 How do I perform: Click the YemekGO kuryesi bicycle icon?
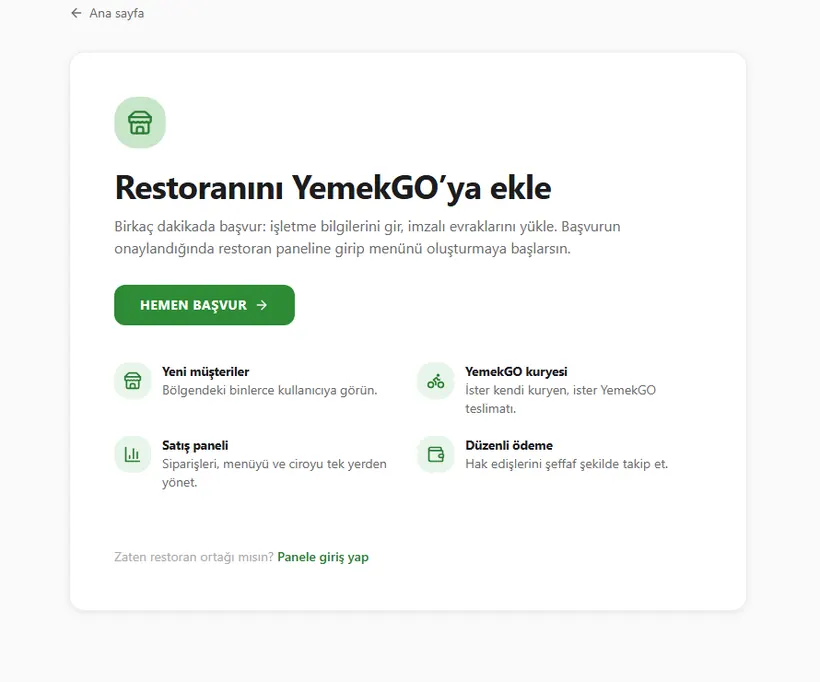[x=436, y=381]
